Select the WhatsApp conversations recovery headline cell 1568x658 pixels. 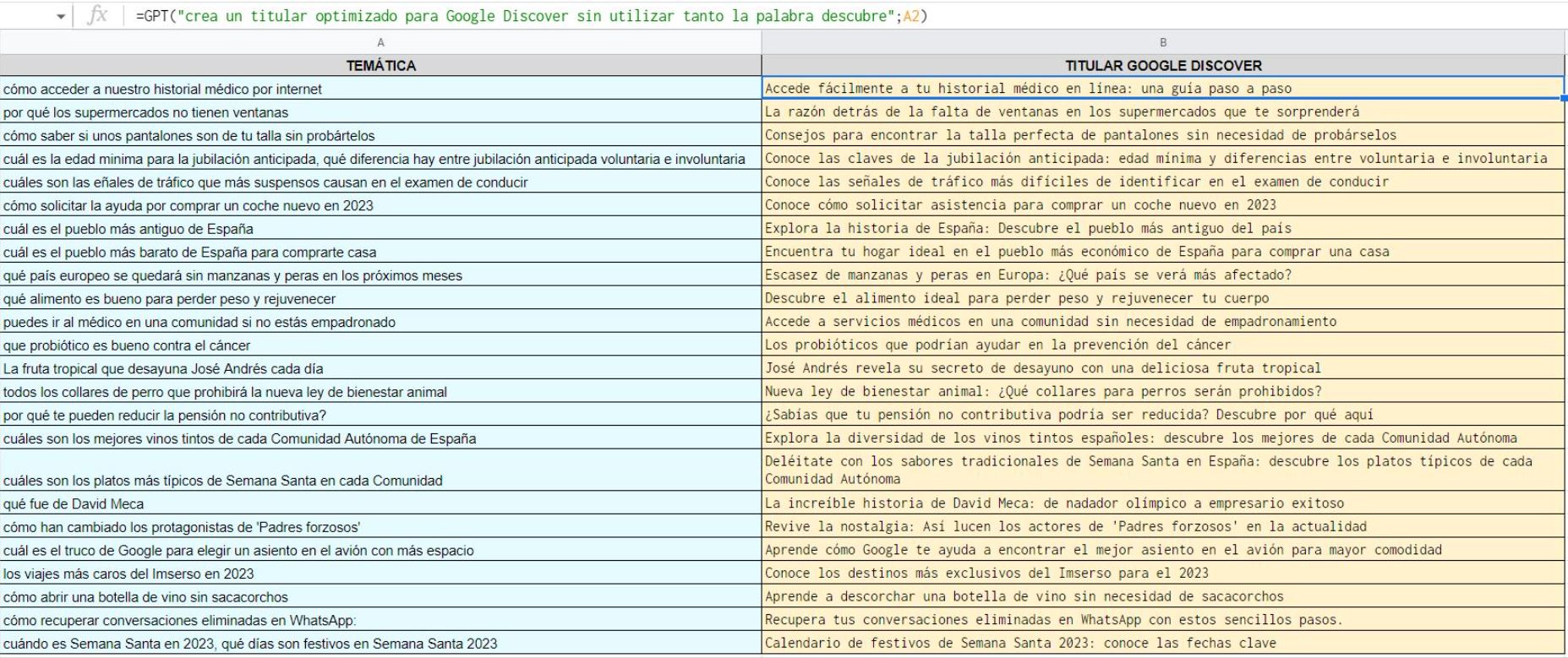point(1163,620)
